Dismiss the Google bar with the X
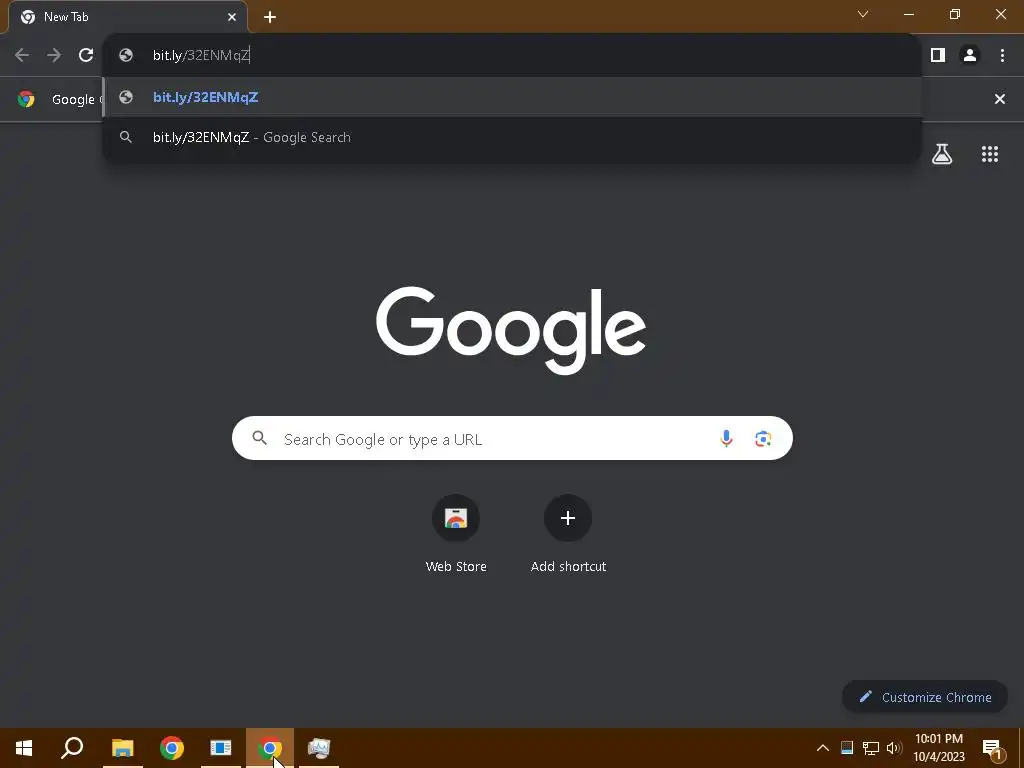The height and width of the screenshot is (768, 1024). click(999, 99)
